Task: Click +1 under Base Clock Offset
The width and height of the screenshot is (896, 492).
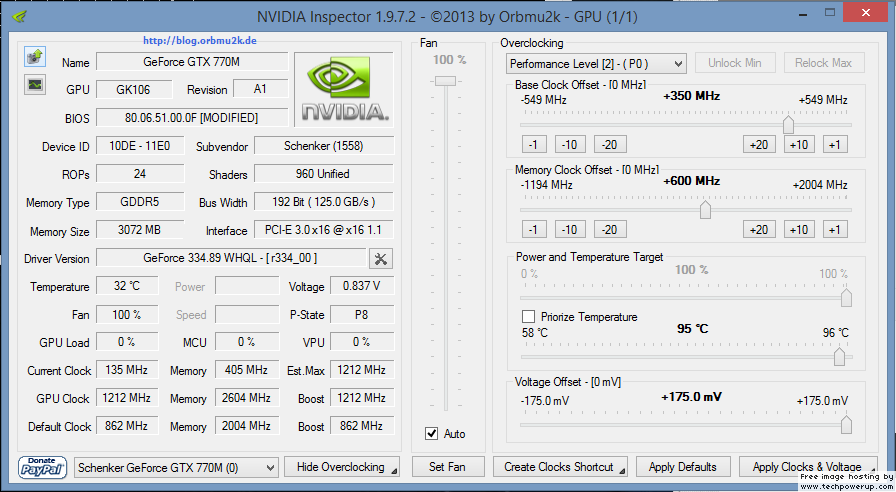Action: coord(835,145)
